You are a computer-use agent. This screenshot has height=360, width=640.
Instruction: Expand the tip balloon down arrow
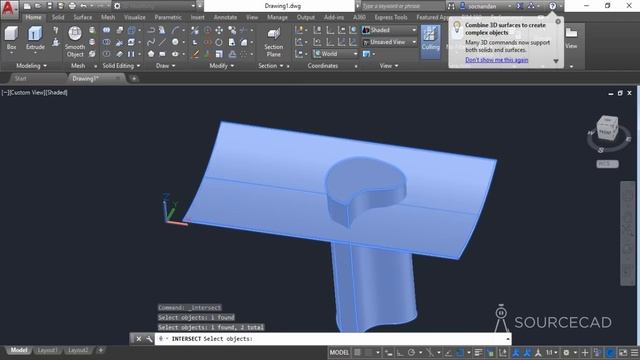coord(556,61)
